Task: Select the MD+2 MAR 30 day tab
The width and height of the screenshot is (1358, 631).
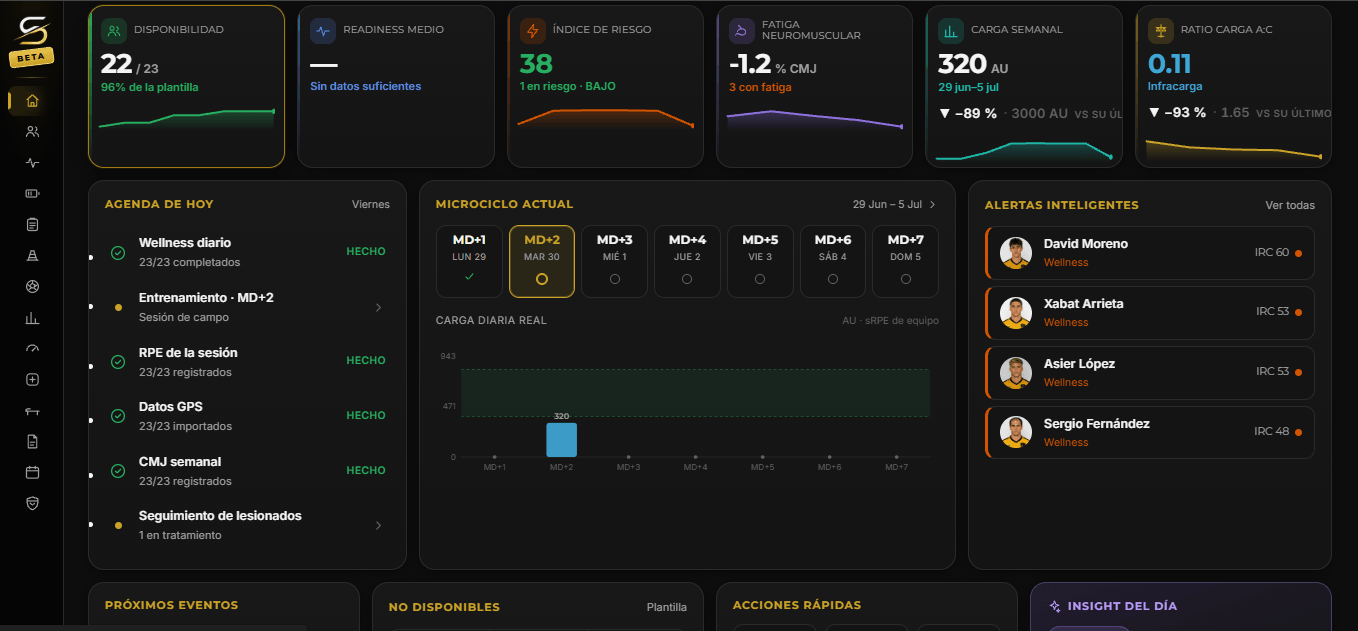Action: (542, 261)
